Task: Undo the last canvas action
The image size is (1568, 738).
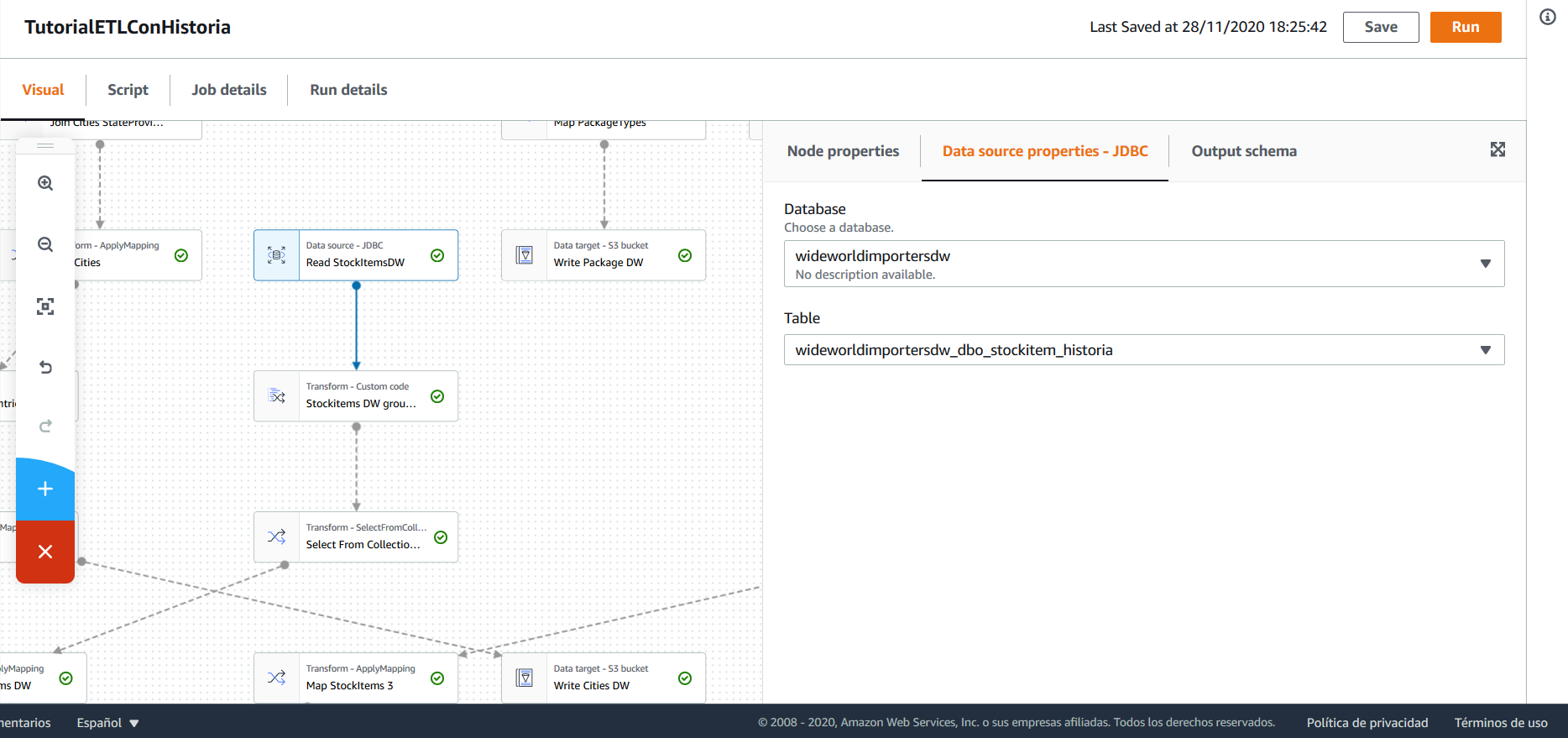Action: pos(45,367)
